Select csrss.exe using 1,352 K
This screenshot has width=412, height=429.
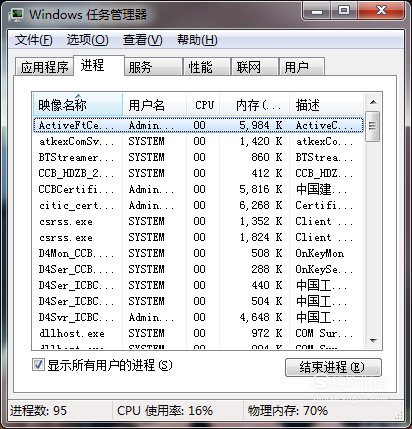(x=198, y=221)
